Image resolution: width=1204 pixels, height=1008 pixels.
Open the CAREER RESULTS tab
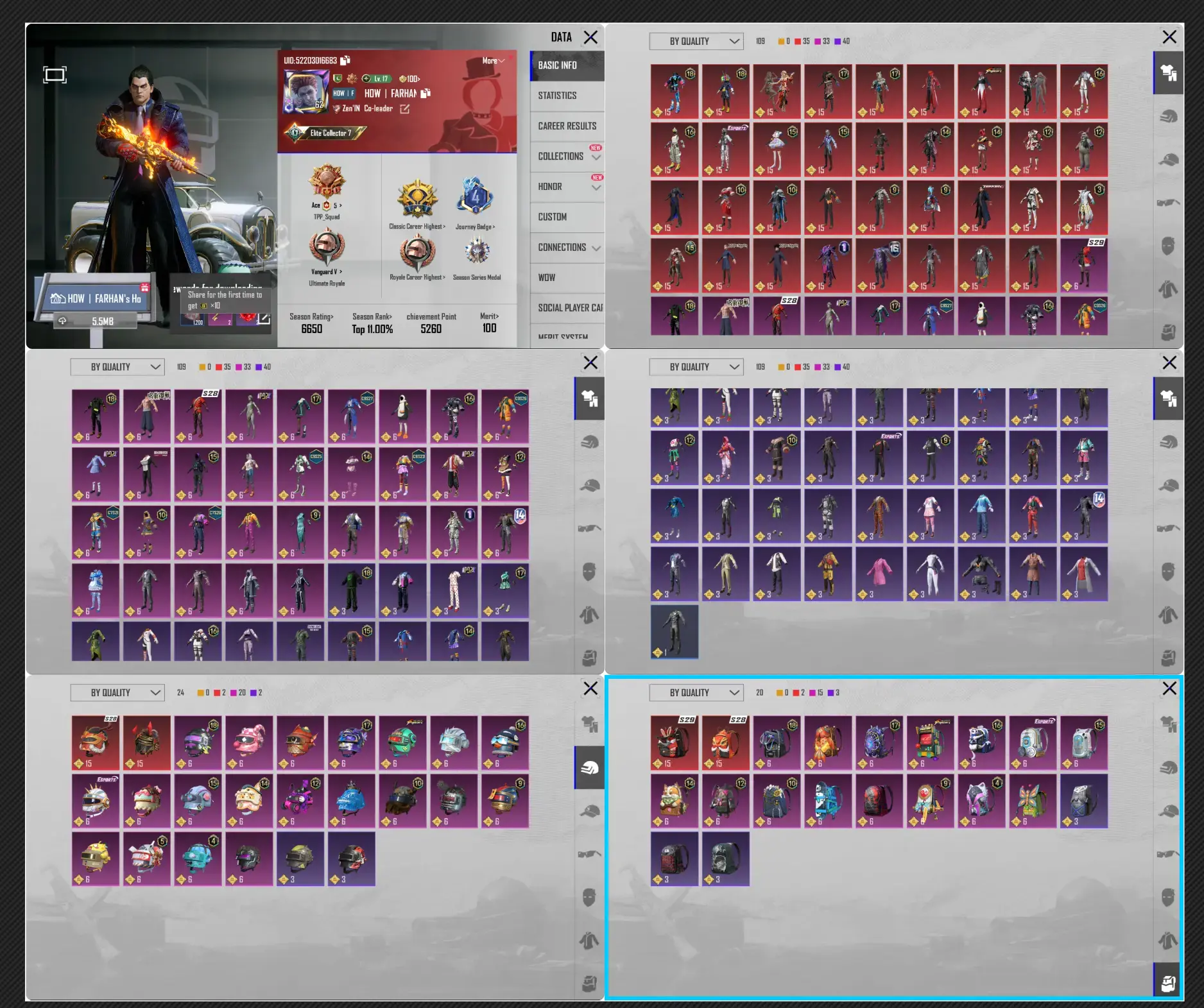click(x=567, y=126)
